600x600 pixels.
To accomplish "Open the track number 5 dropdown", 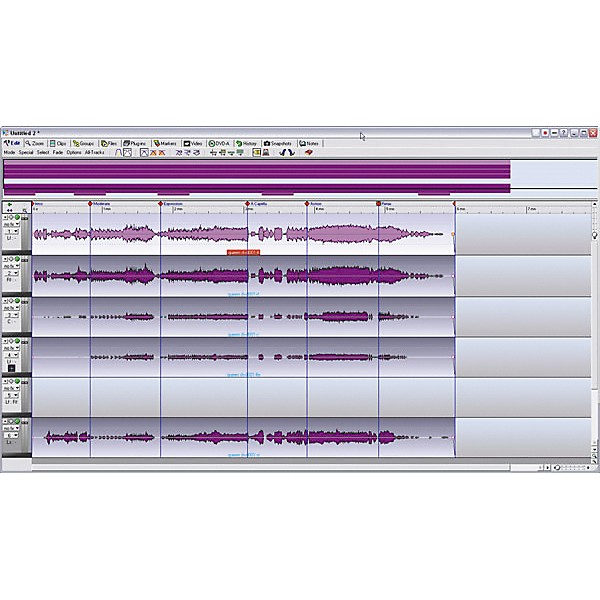I will pyautogui.click(x=11, y=395).
